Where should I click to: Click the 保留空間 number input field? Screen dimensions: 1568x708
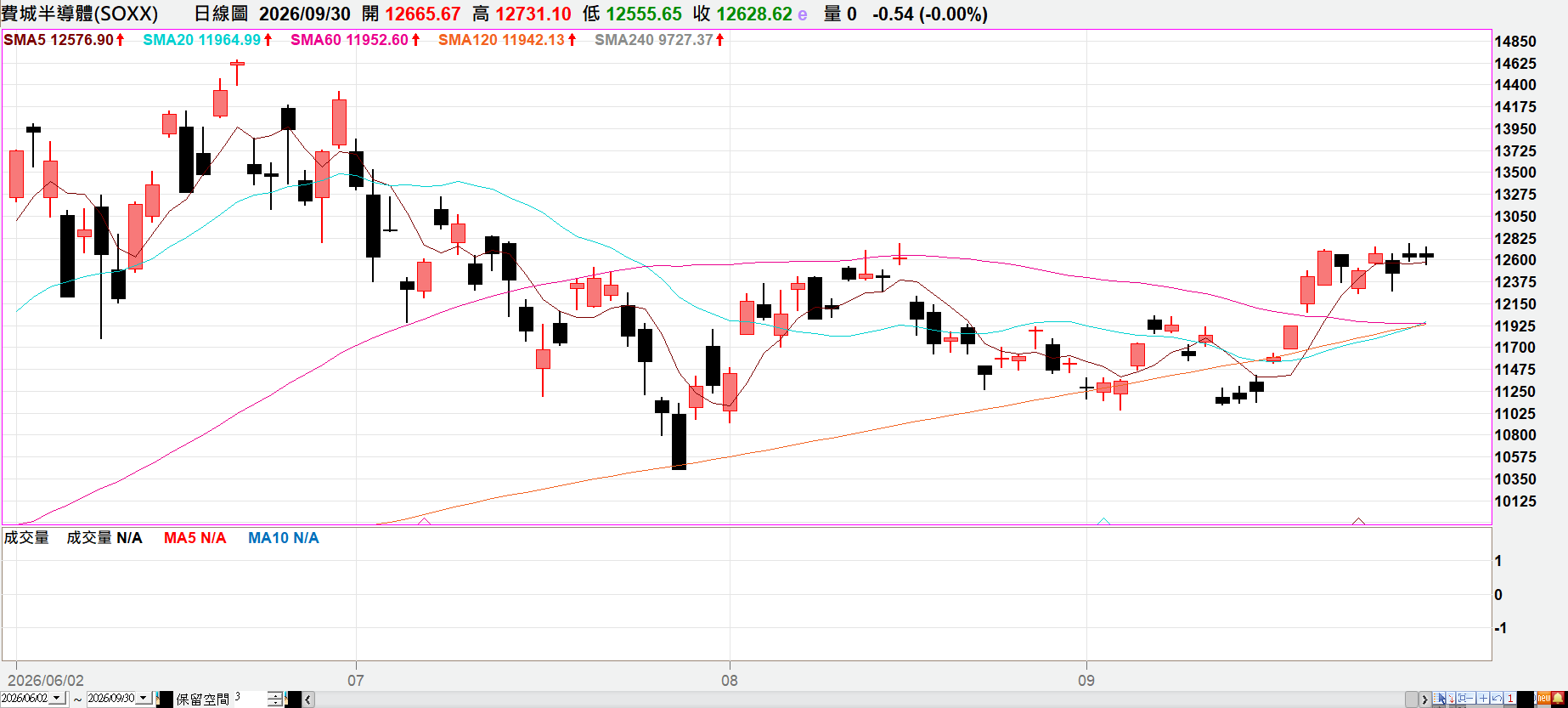pyautogui.click(x=251, y=699)
